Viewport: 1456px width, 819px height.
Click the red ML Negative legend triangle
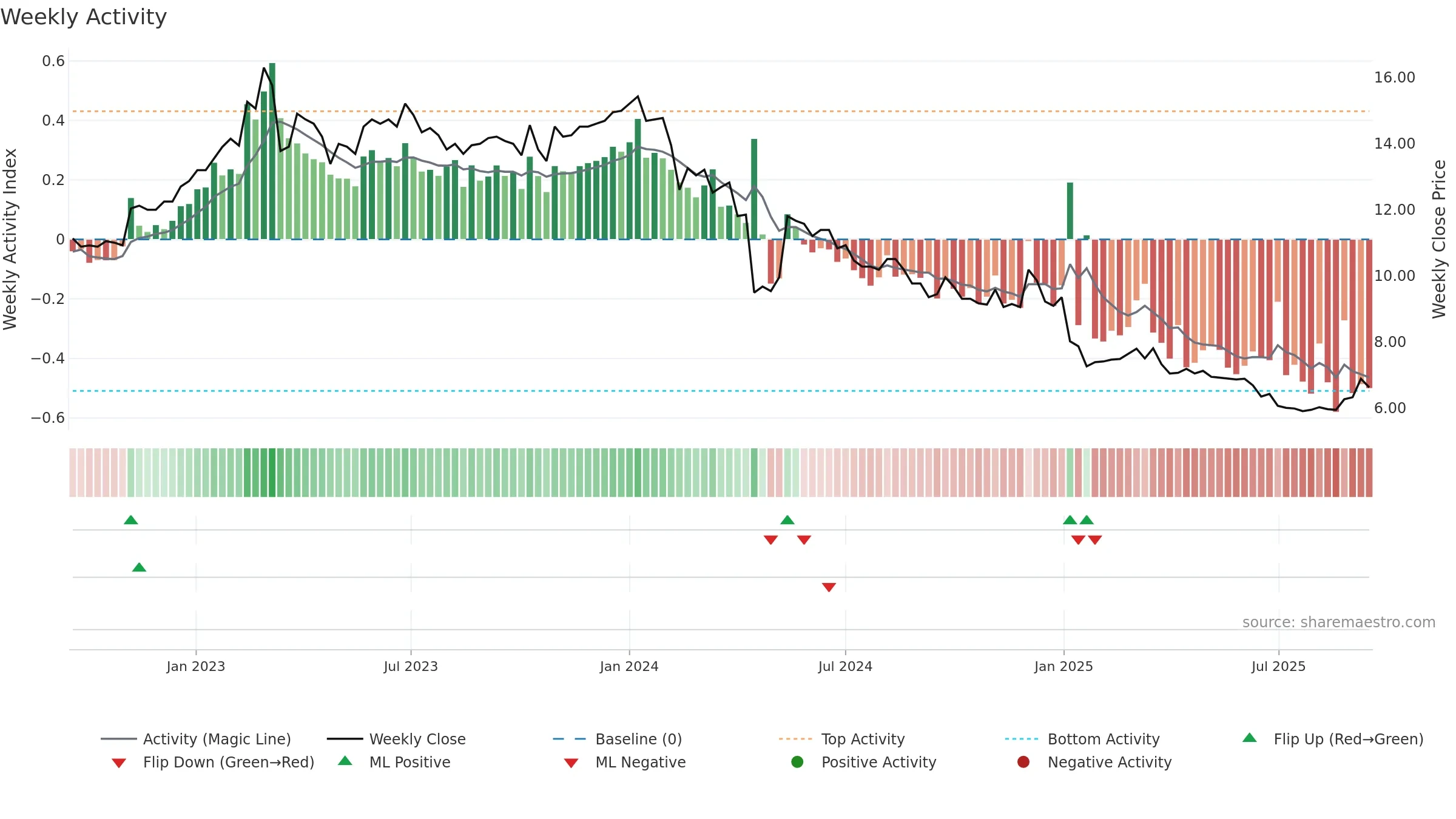pos(571,763)
